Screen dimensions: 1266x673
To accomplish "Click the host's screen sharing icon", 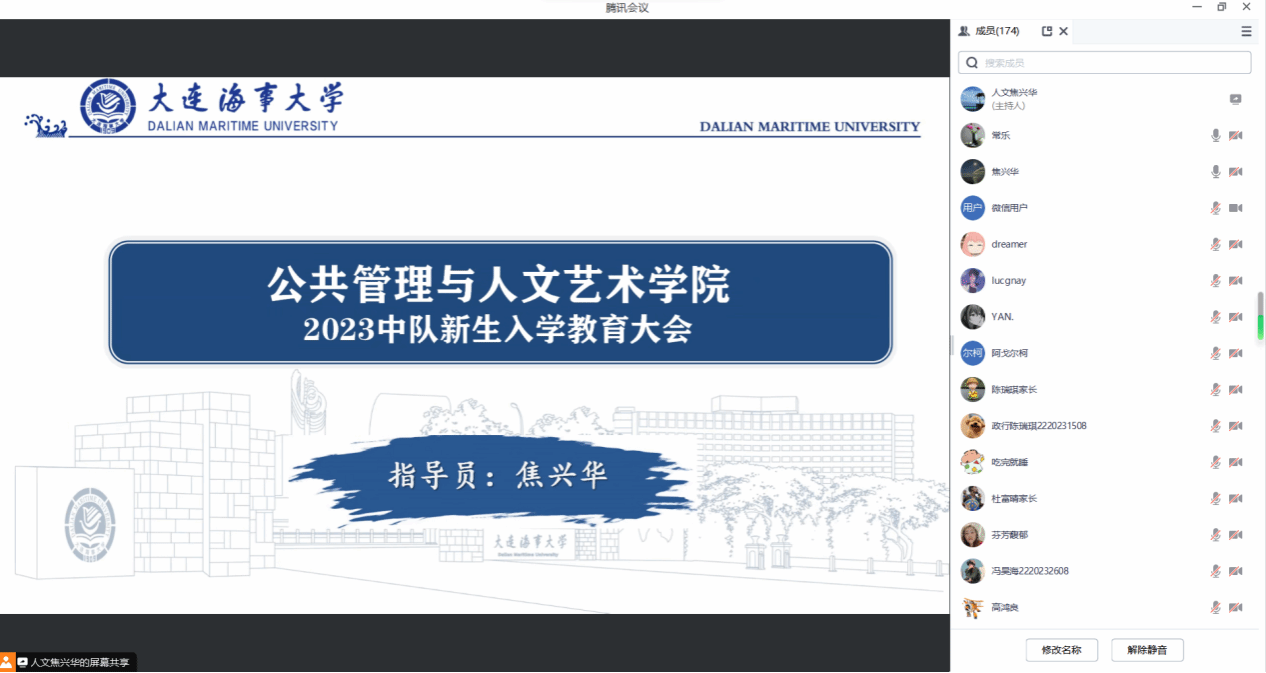I will pyautogui.click(x=1235, y=99).
